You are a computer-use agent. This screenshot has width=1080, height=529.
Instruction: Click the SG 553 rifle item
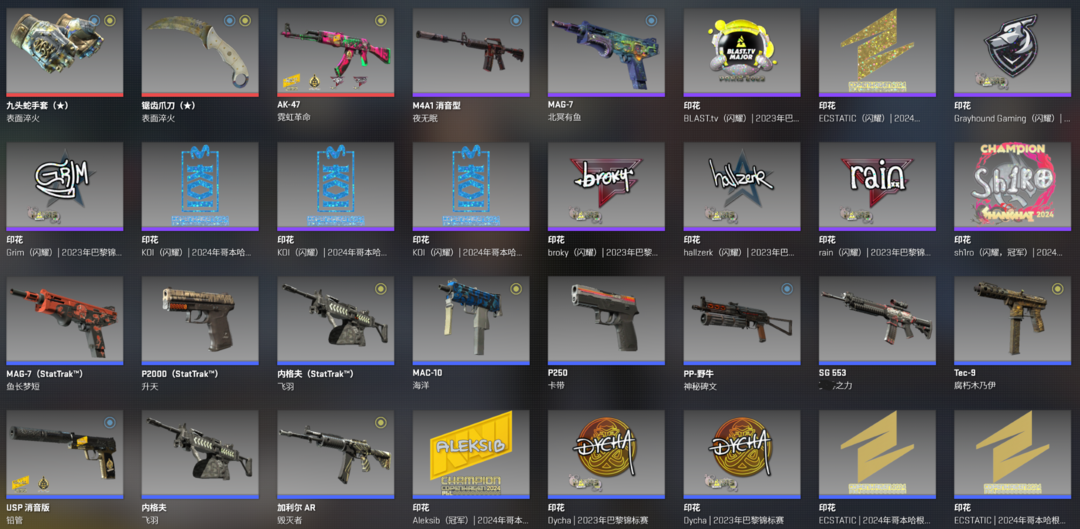coord(877,321)
